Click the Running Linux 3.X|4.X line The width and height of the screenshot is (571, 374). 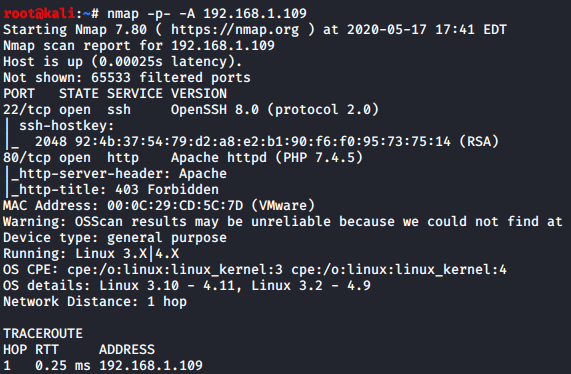[x=91, y=253]
